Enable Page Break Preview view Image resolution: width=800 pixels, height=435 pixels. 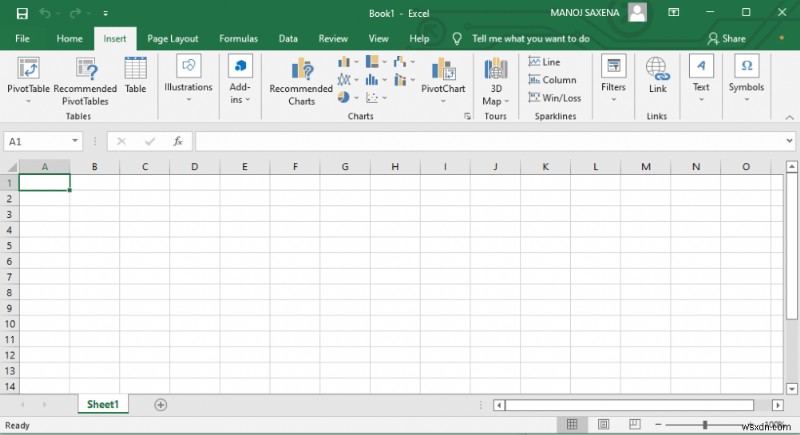tap(635, 425)
